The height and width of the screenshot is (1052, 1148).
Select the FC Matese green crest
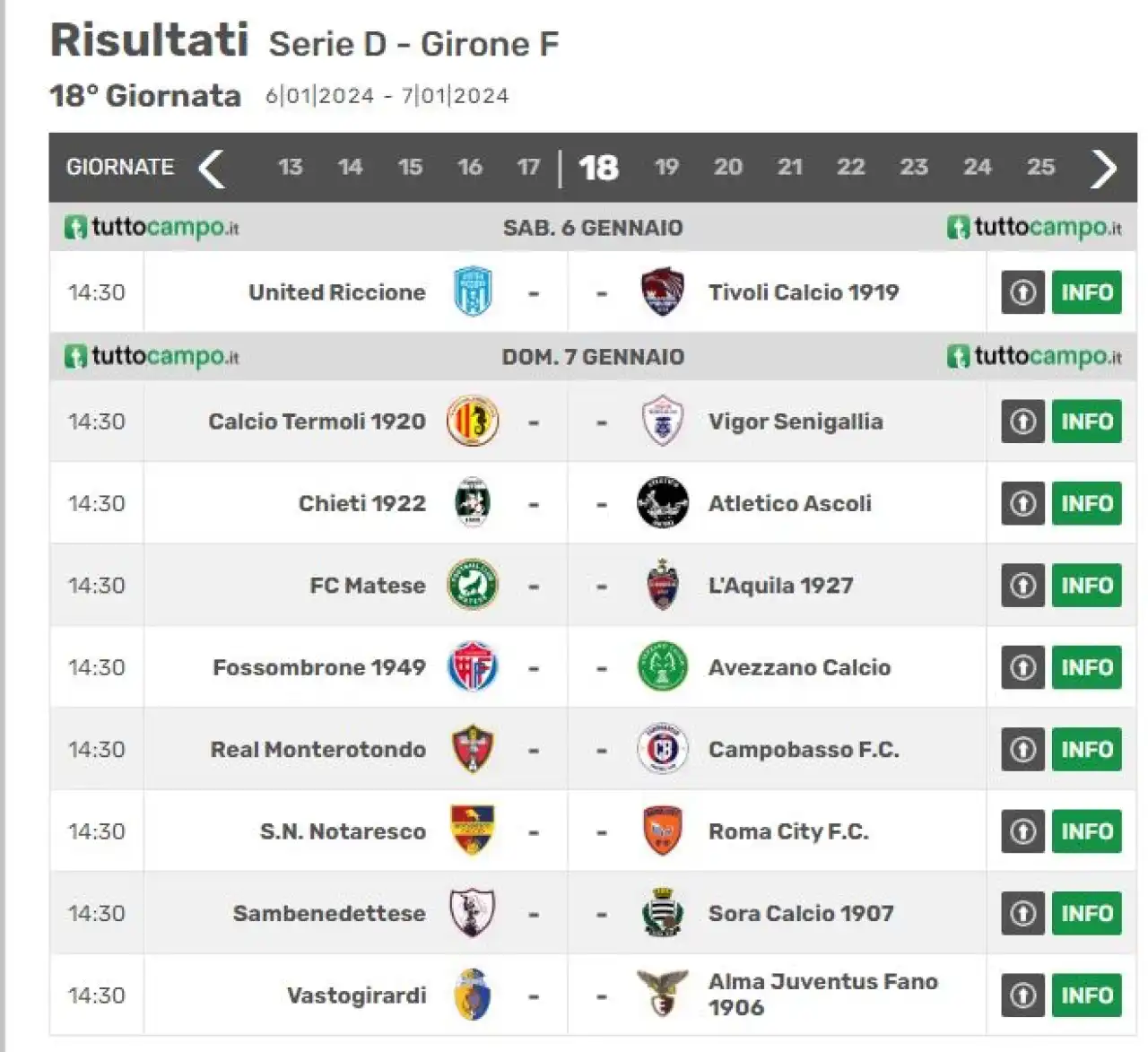click(x=472, y=586)
